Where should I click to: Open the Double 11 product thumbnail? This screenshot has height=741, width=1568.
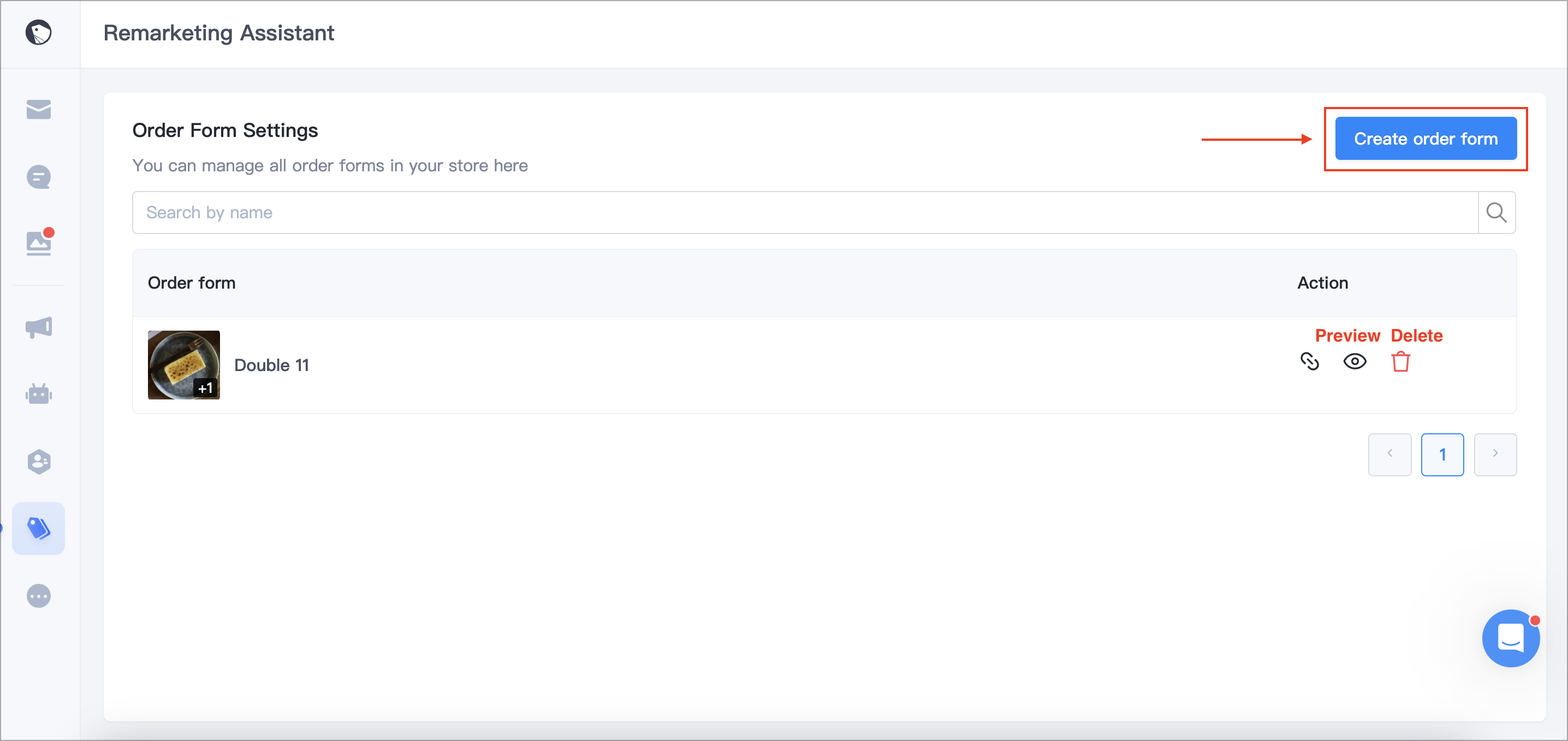coord(184,365)
